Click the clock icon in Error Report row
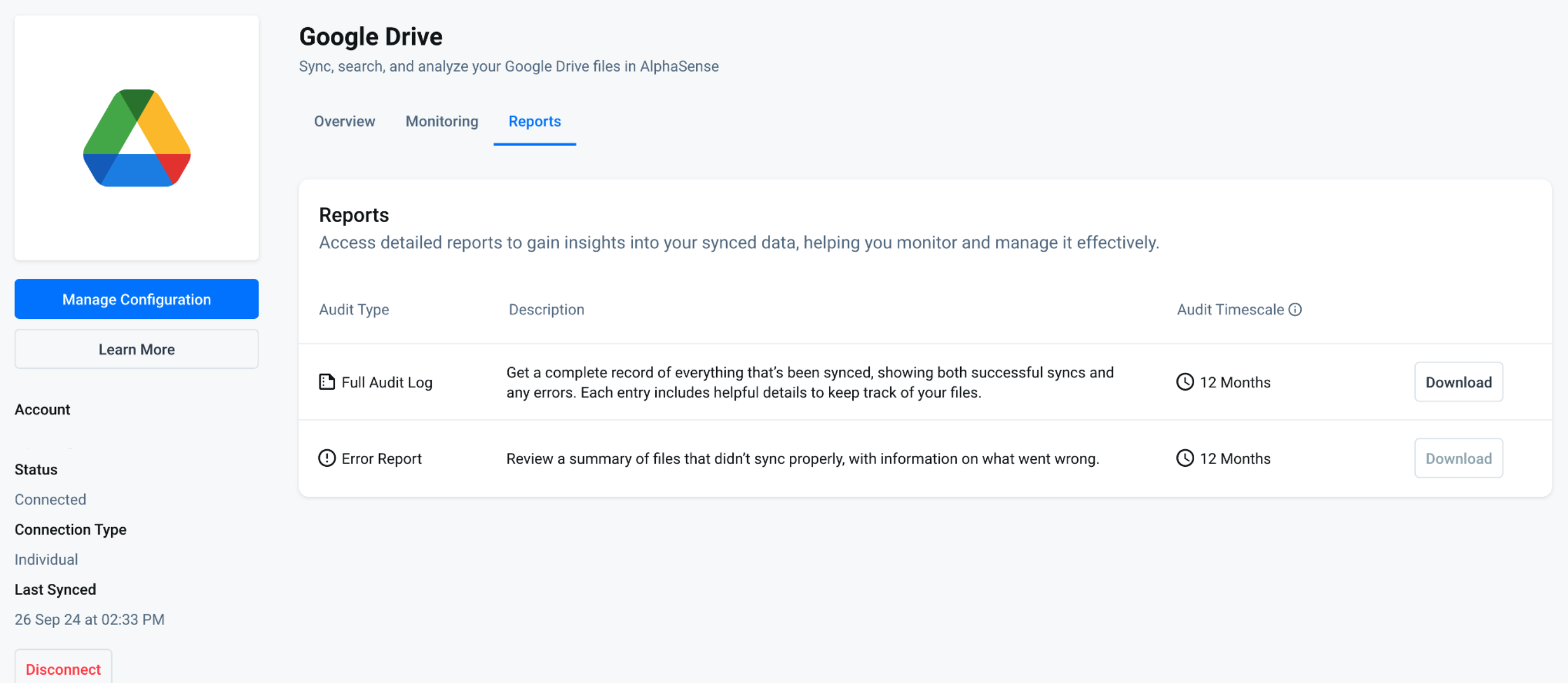Viewport: 1568px width, 683px height. point(1184,458)
